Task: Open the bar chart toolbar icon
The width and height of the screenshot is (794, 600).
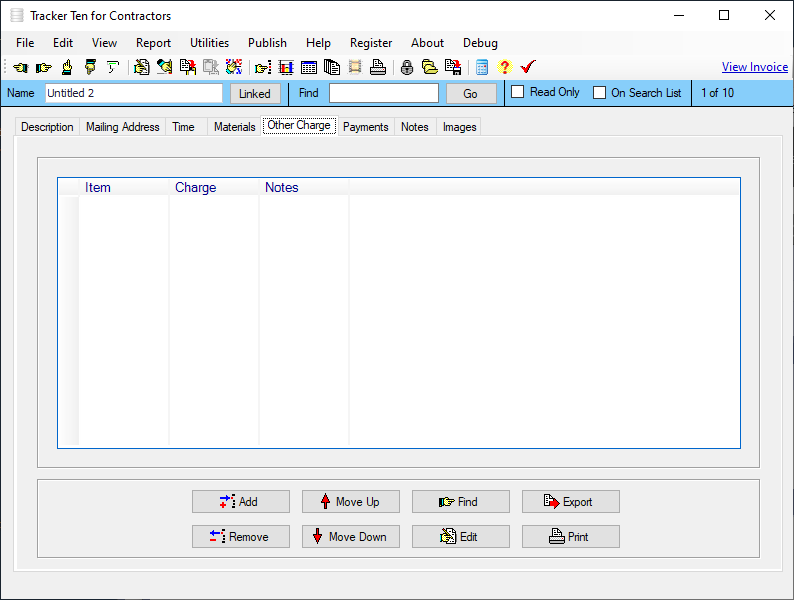Action: tap(286, 67)
